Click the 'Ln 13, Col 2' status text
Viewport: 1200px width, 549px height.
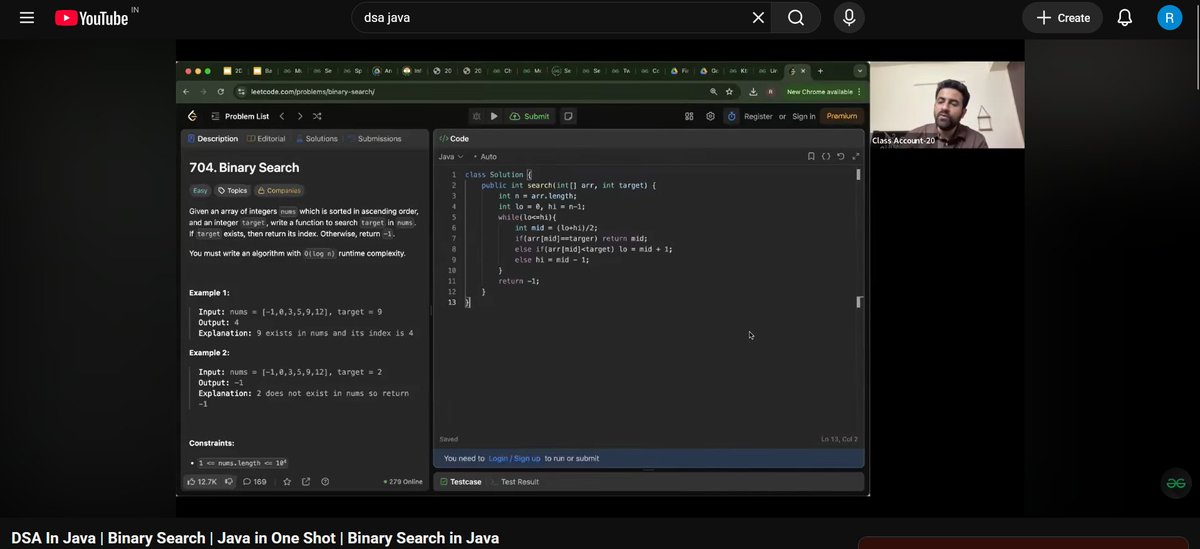pyautogui.click(x=839, y=439)
